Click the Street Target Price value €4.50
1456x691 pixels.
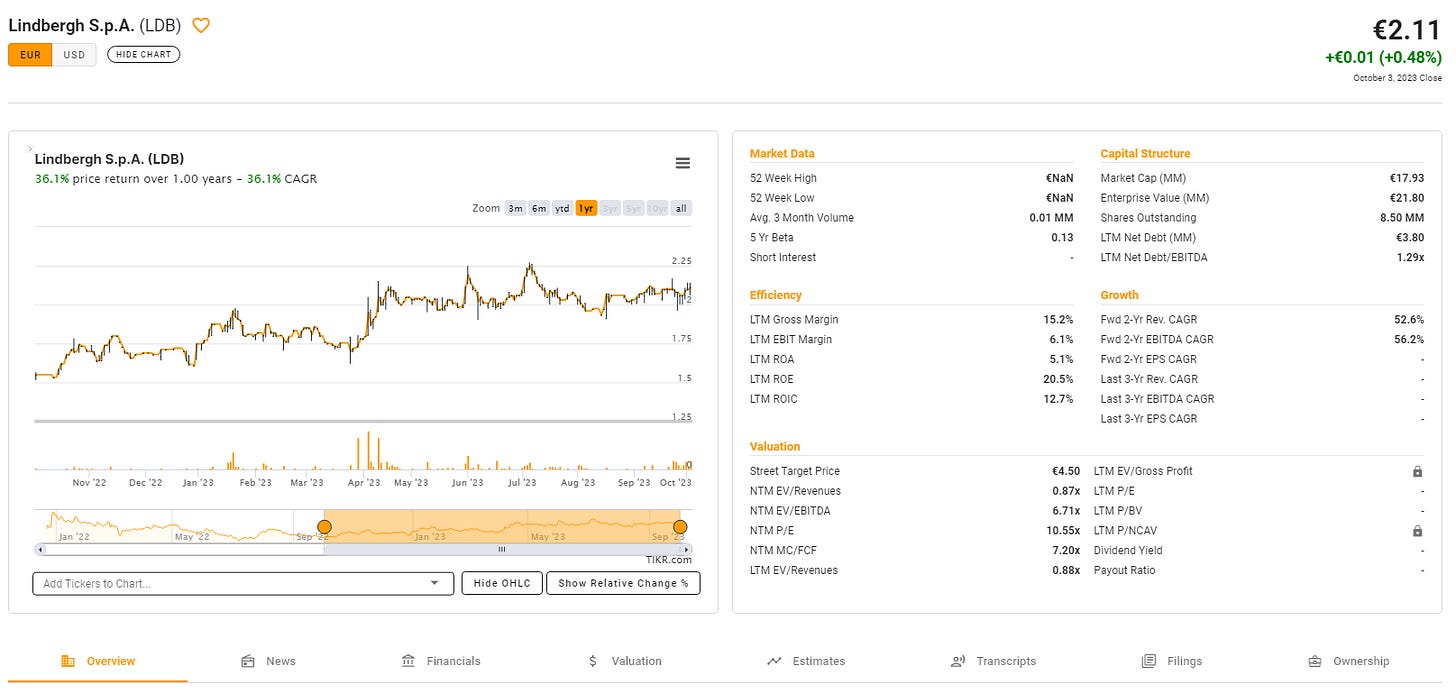pyautogui.click(x=1064, y=471)
